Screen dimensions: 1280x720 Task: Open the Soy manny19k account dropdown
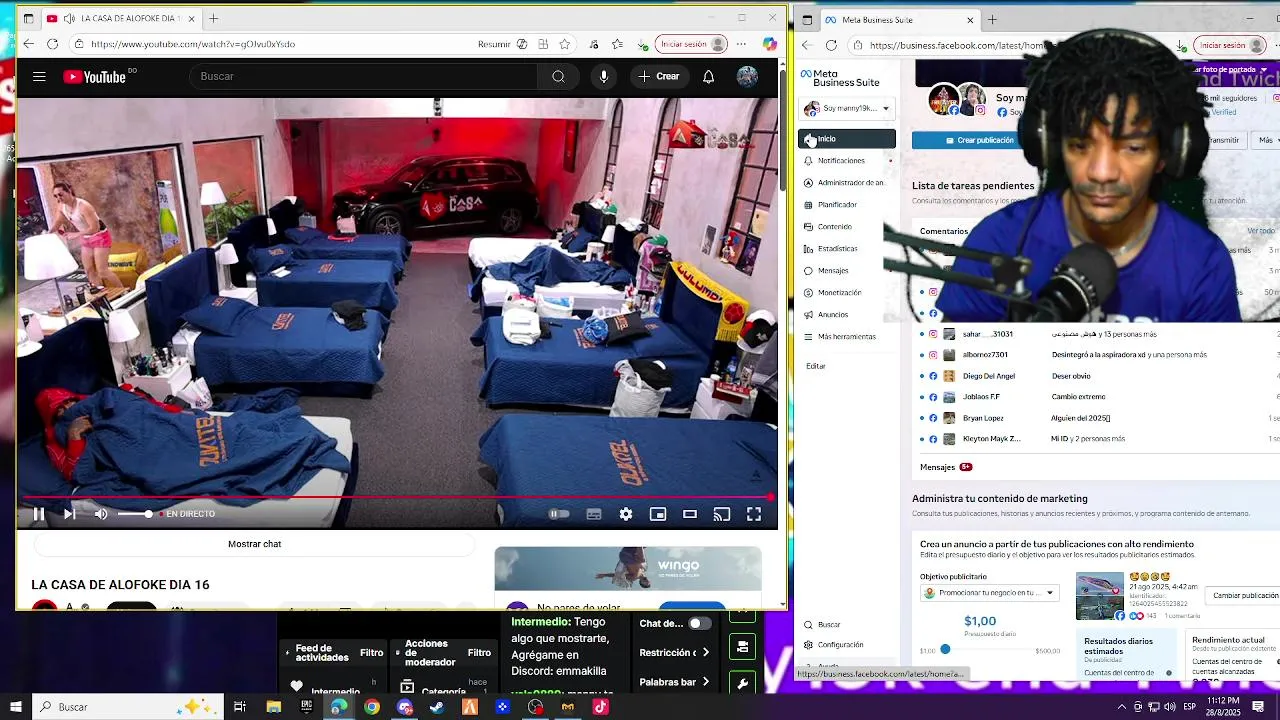pyautogui.click(x=847, y=108)
